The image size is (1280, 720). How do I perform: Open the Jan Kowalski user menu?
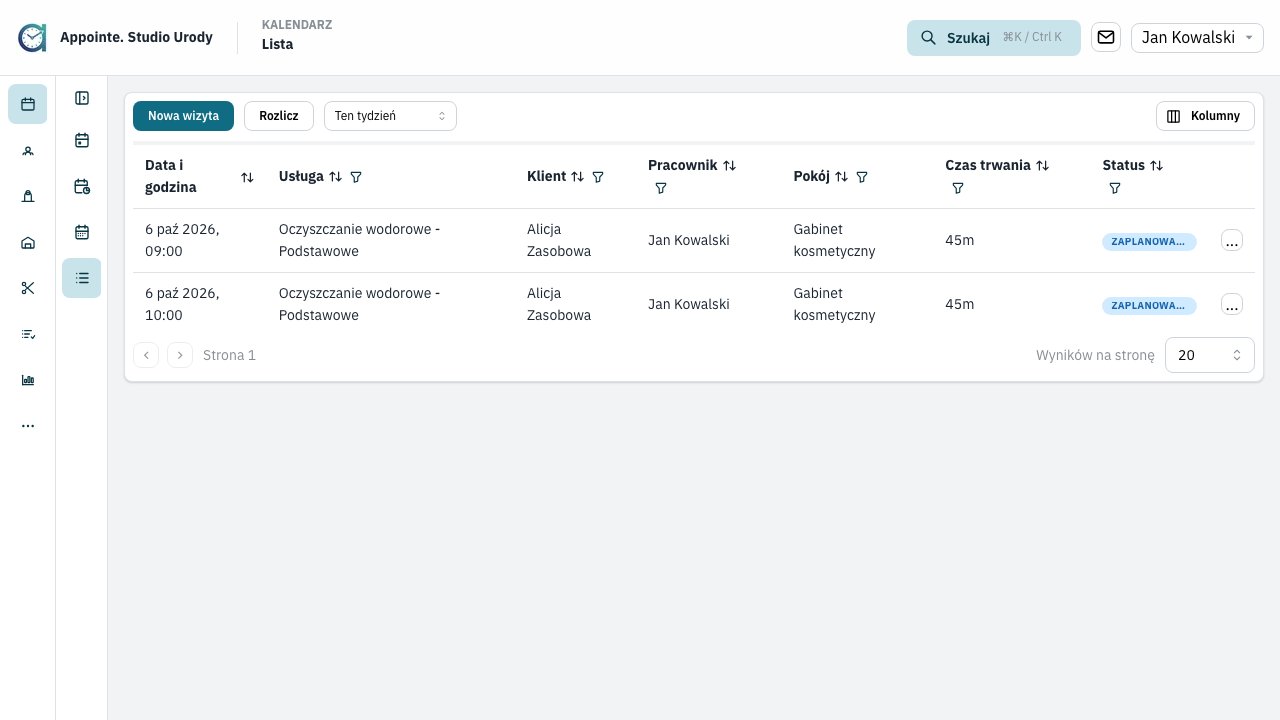coord(1198,38)
